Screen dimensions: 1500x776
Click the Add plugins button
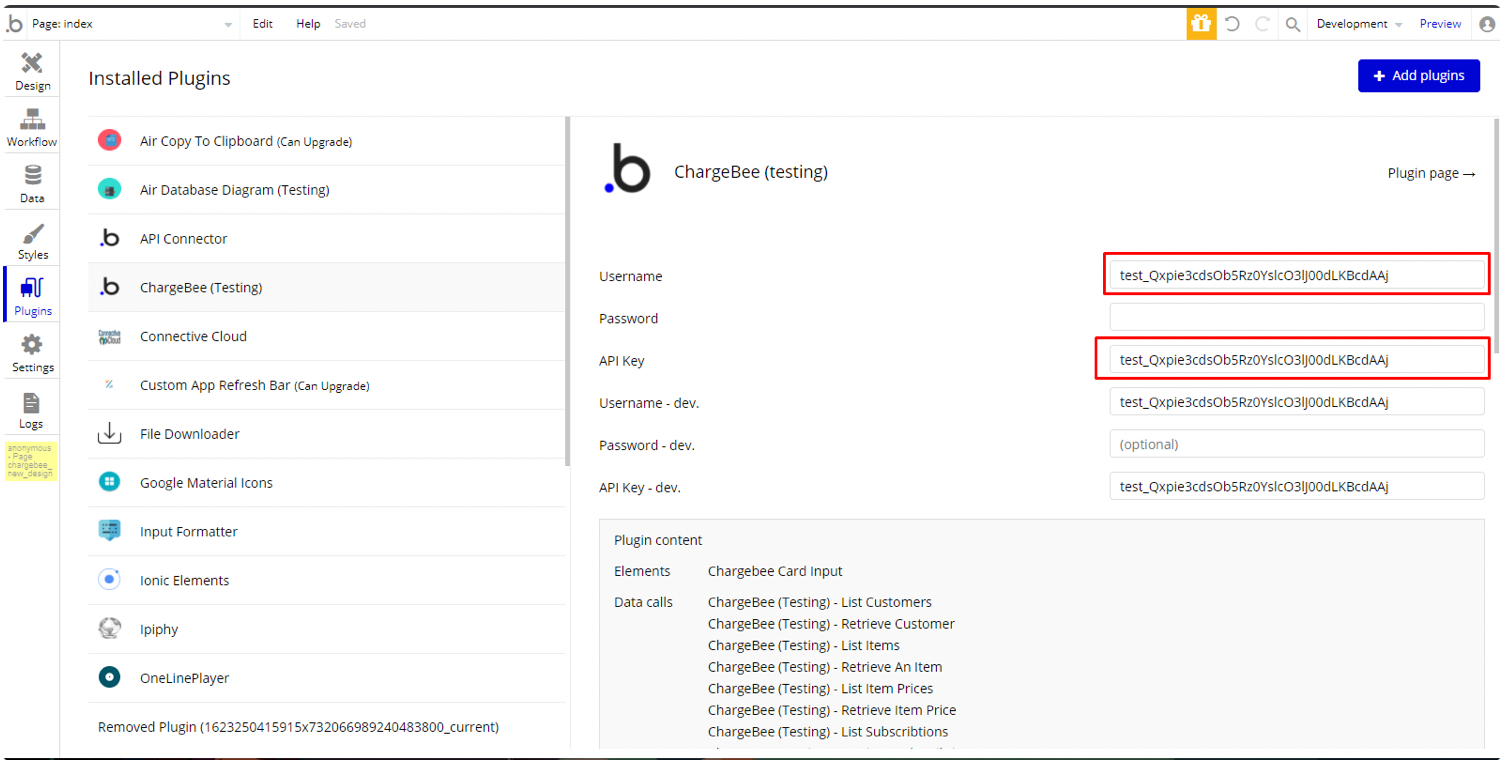point(1418,76)
